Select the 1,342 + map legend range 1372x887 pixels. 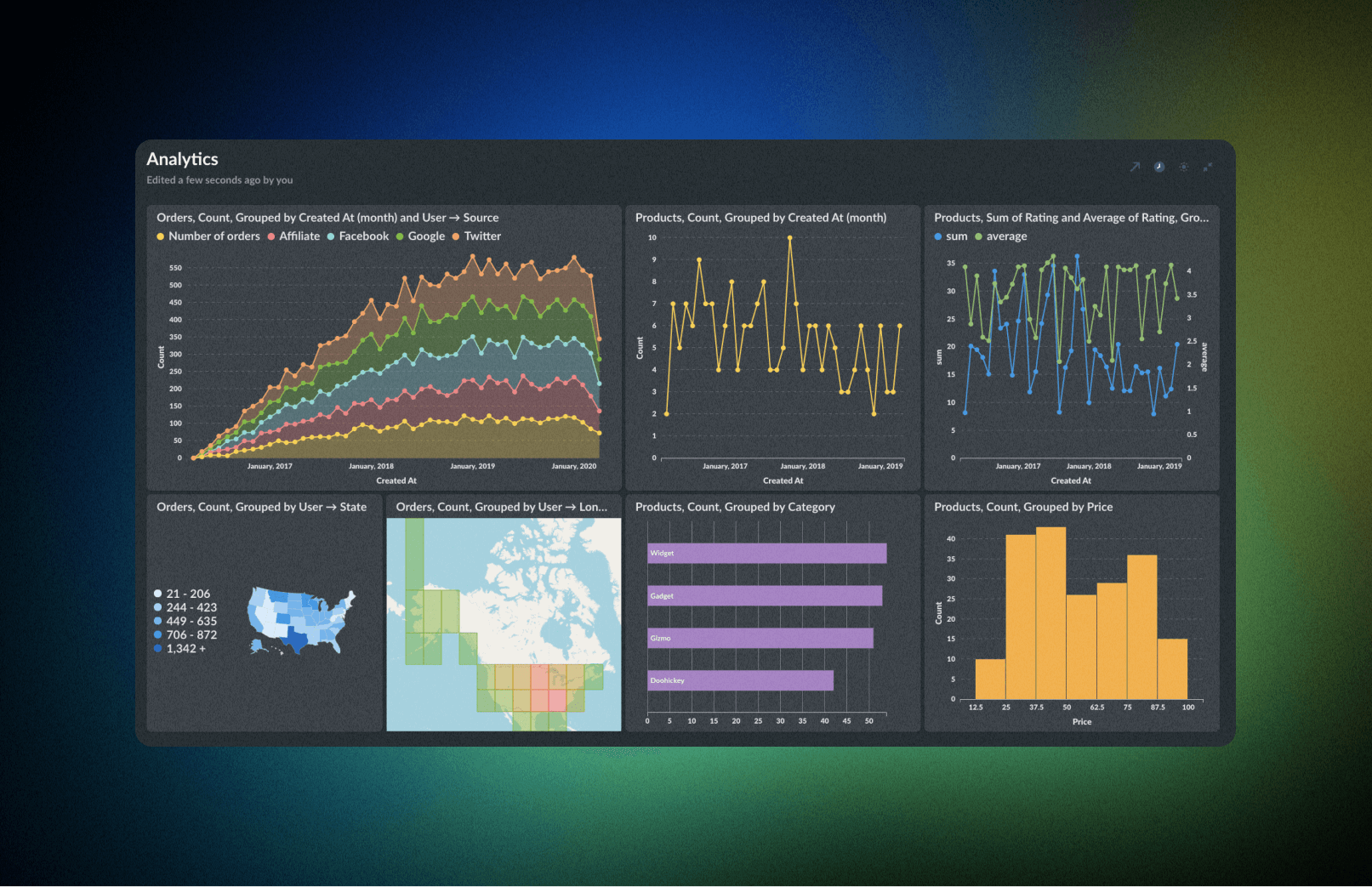click(x=179, y=648)
